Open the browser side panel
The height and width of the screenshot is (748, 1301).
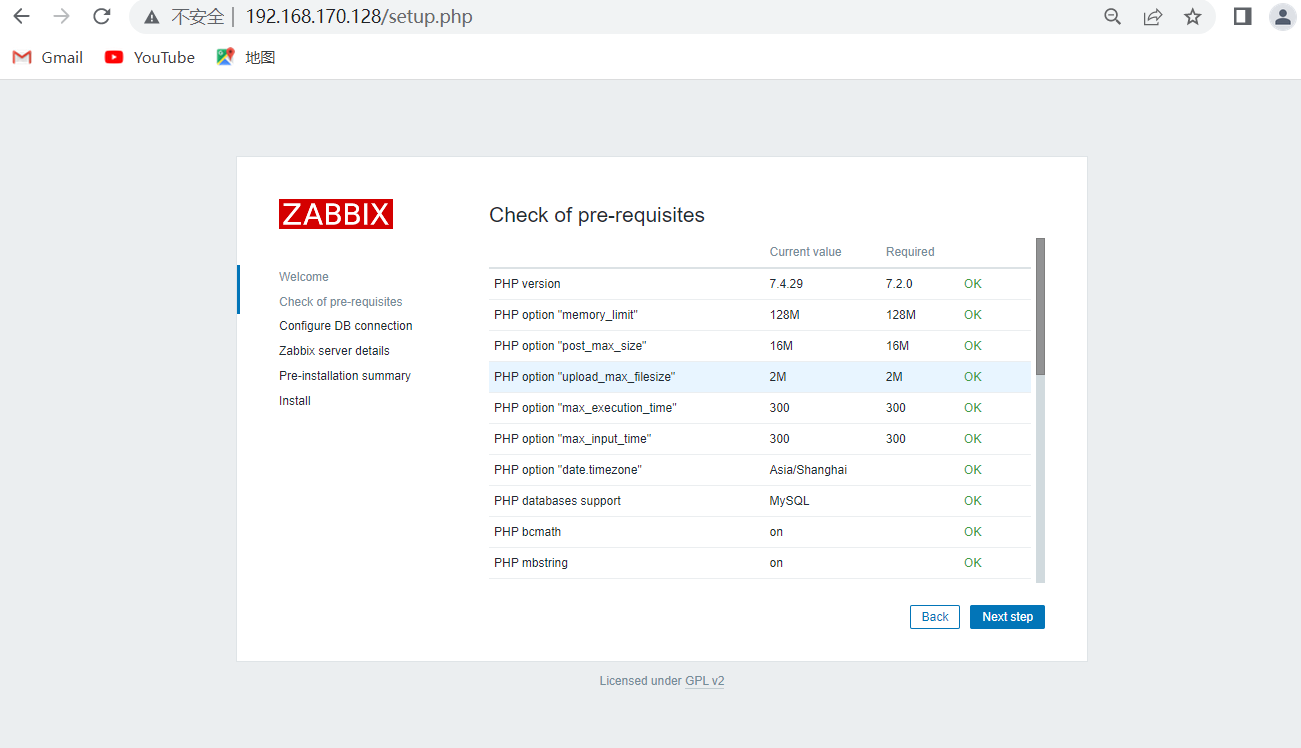pos(1243,17)
